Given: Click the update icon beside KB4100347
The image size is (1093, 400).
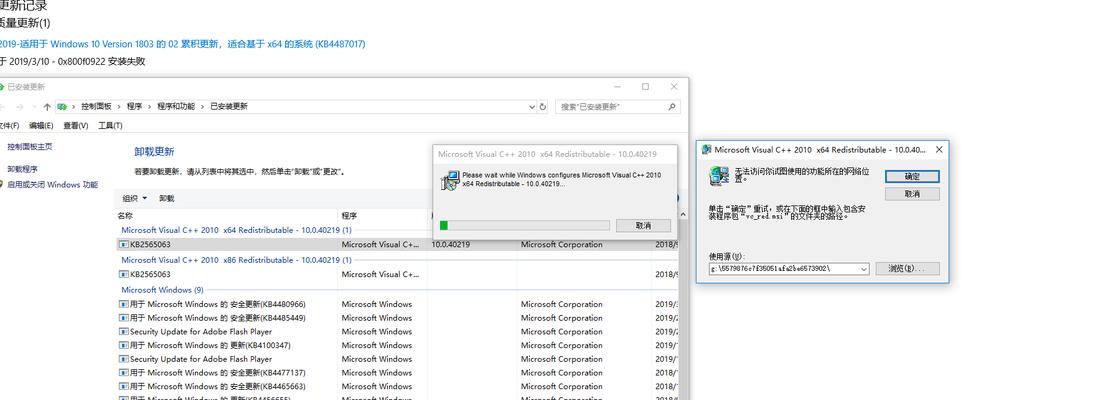Looking at the screenshot, I should (x=124, y=345).
